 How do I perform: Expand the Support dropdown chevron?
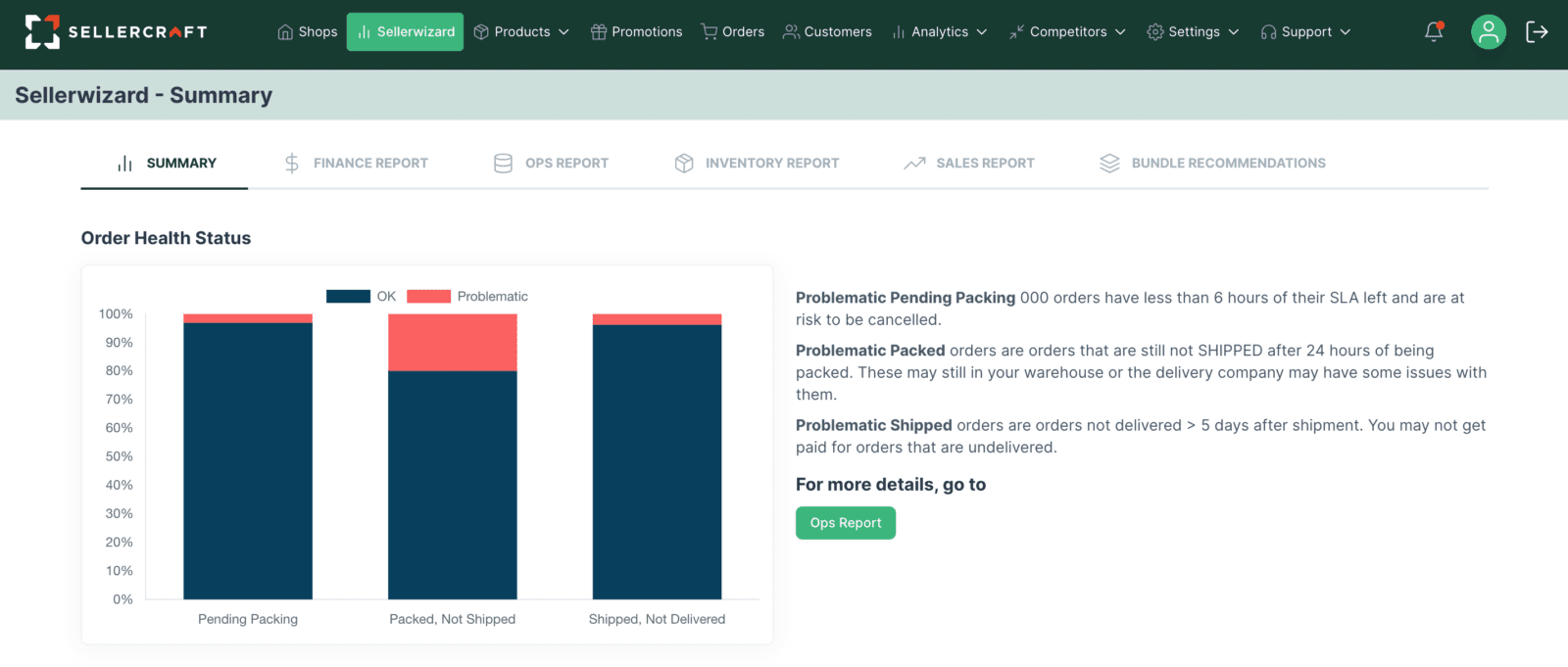pos(1346,32)
